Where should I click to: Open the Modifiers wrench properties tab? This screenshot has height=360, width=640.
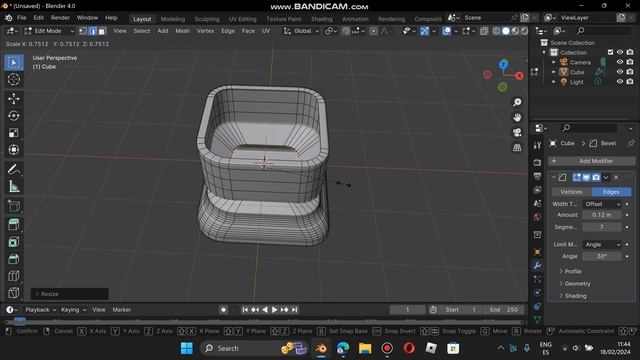(x=537, y=265)
